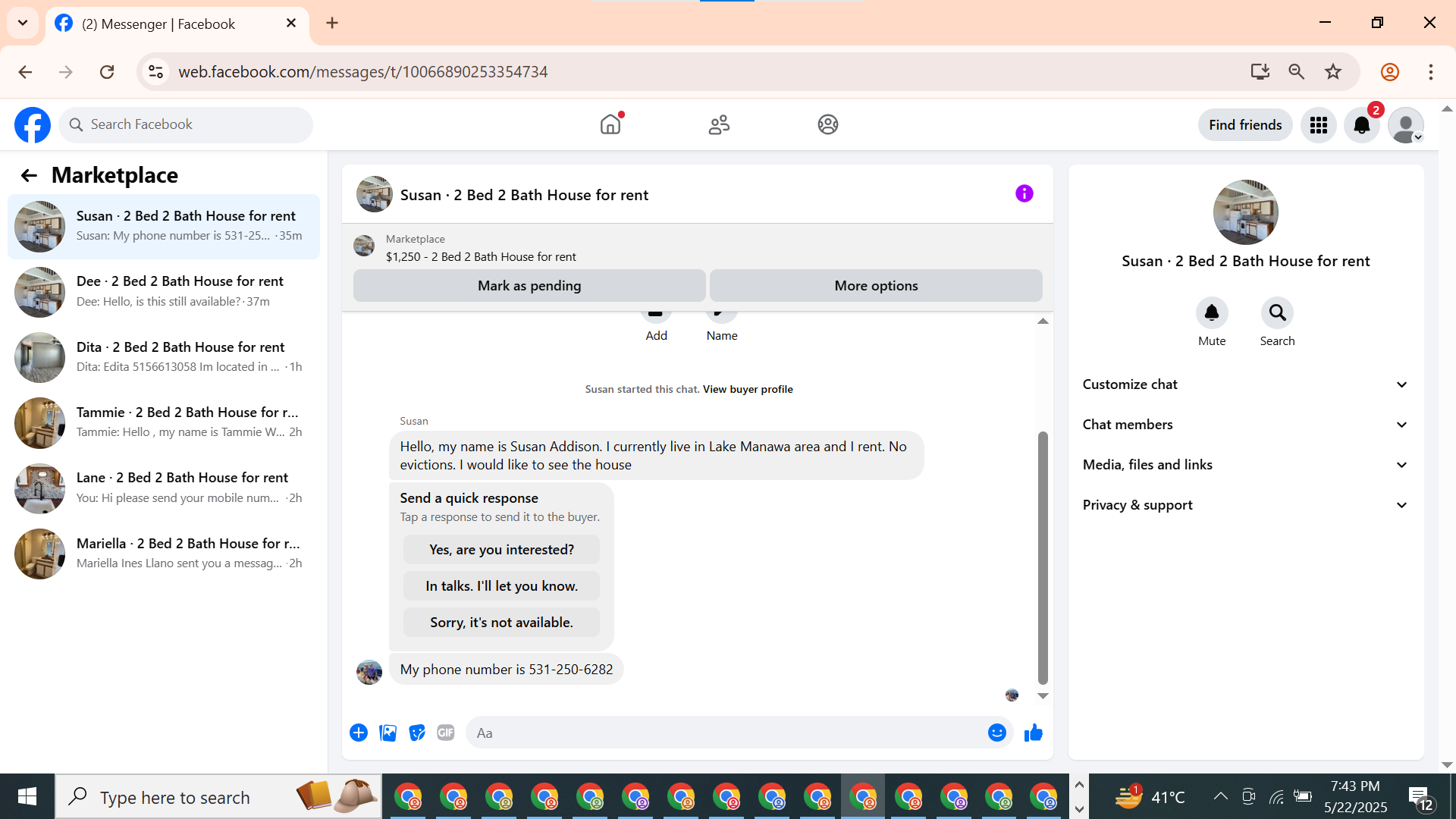
Task: Search within the Susan conversation
Action: 1278,312
